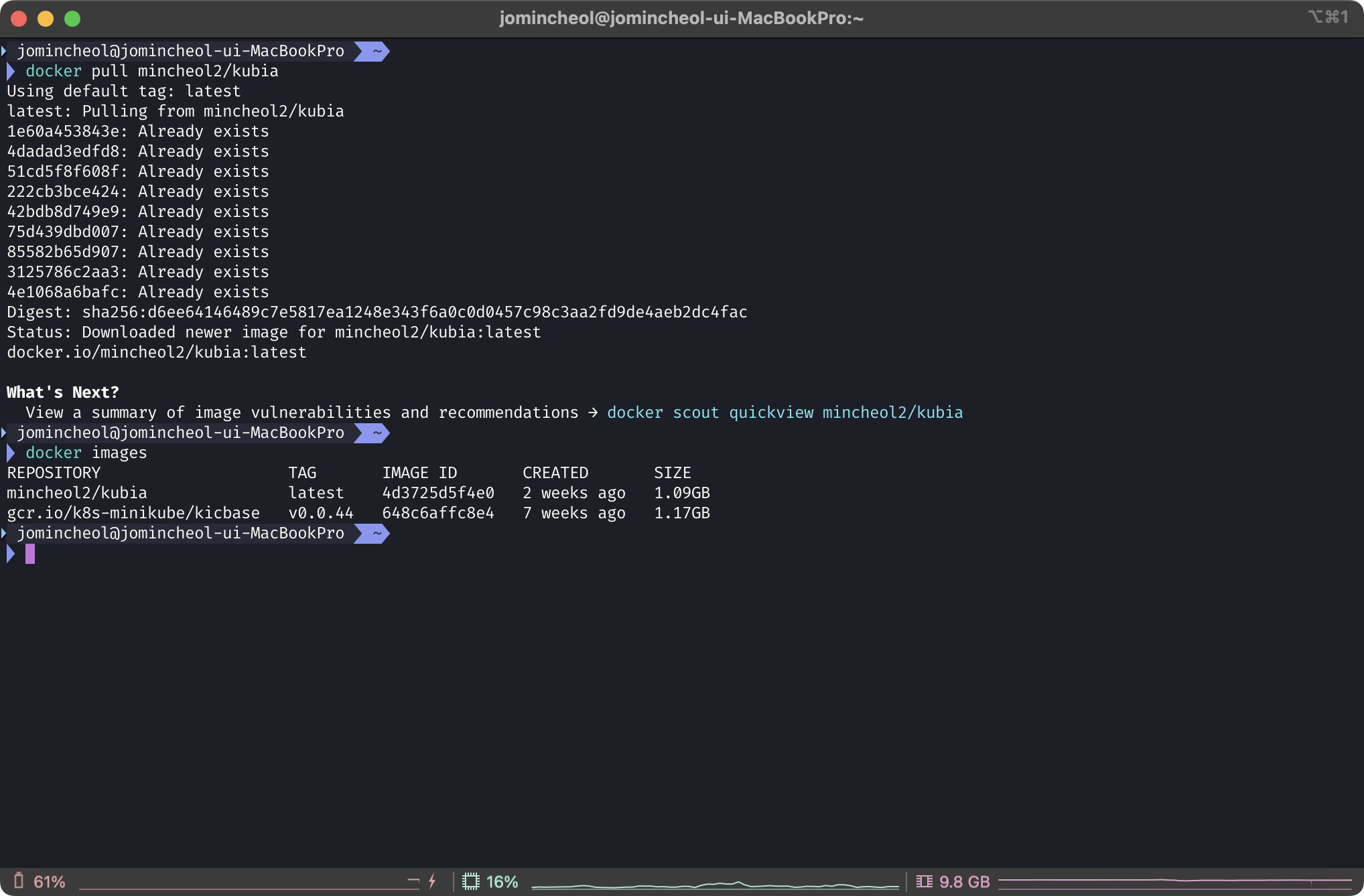1364x896 pixels.
Task: Click the green zoom window button
Action: point(72,19)
